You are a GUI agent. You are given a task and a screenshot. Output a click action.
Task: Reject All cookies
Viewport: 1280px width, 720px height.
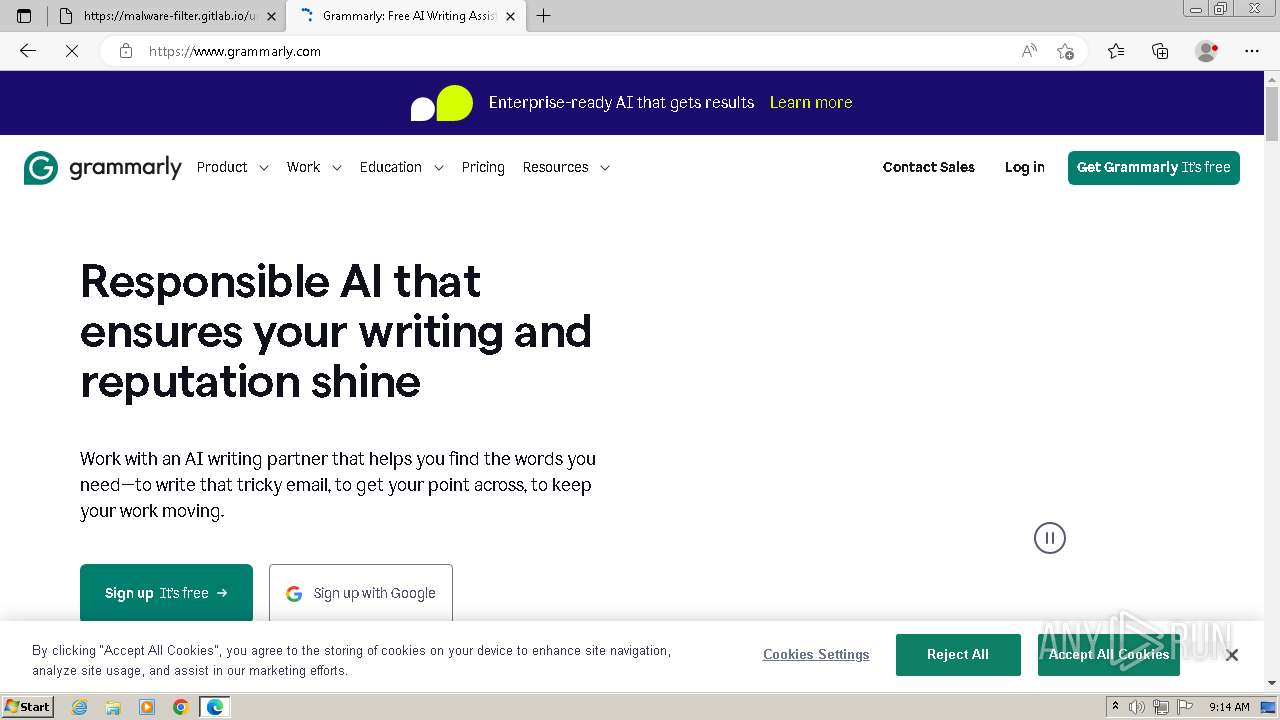click(958, 655)
